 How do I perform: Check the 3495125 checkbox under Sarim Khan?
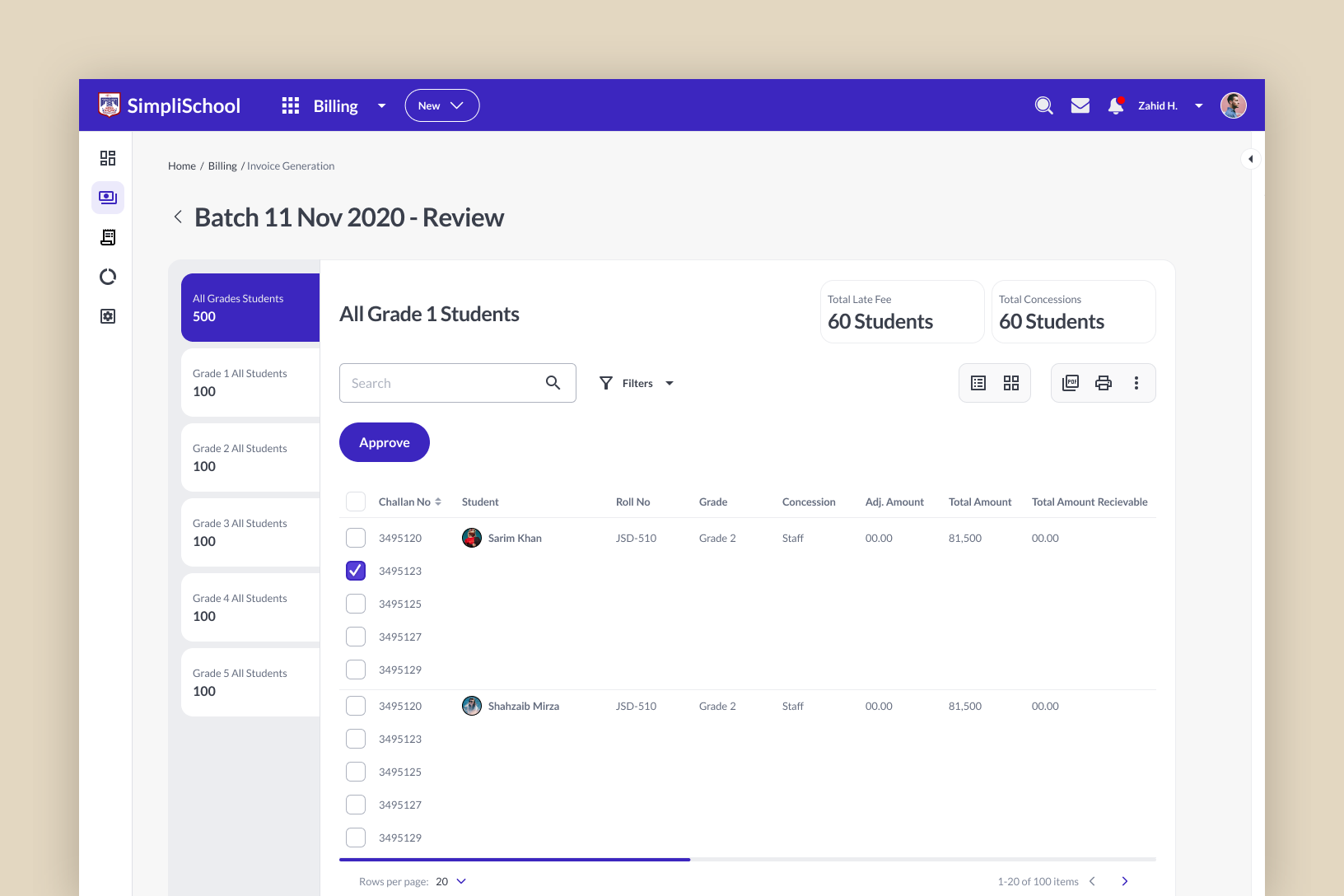pyautogui.click(x=356, y=604)
